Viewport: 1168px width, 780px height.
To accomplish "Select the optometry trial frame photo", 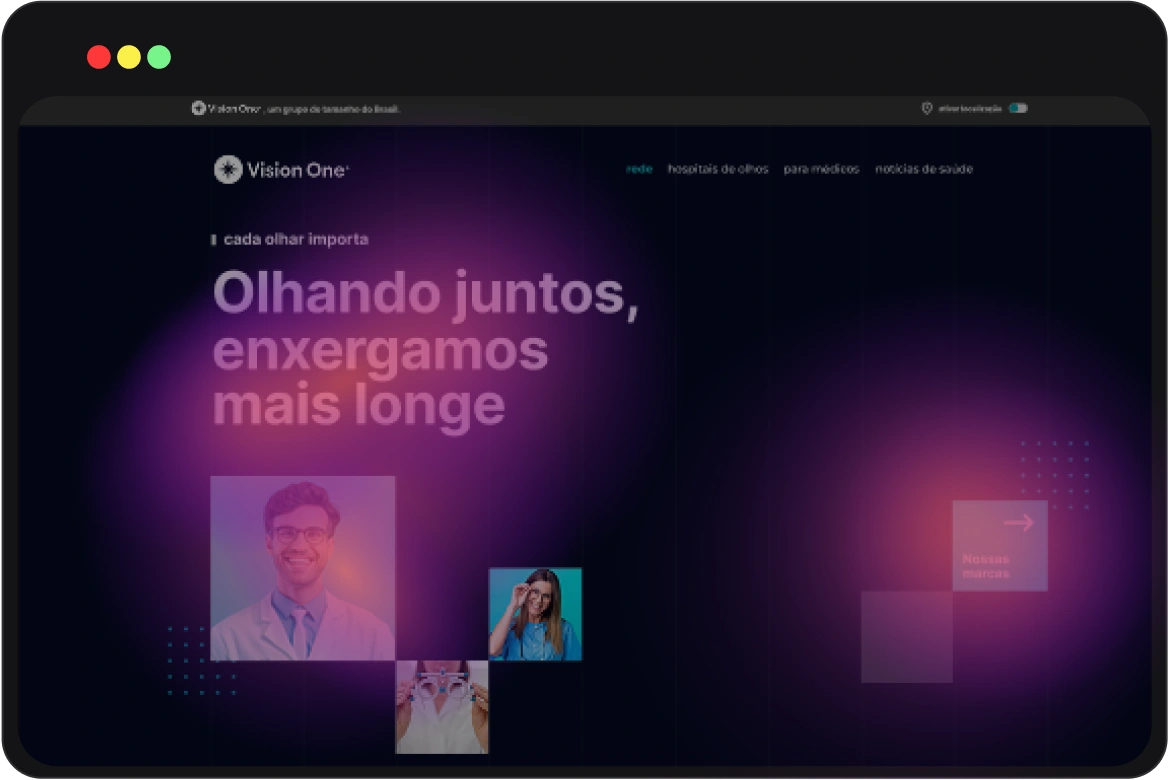I will 442,706.
